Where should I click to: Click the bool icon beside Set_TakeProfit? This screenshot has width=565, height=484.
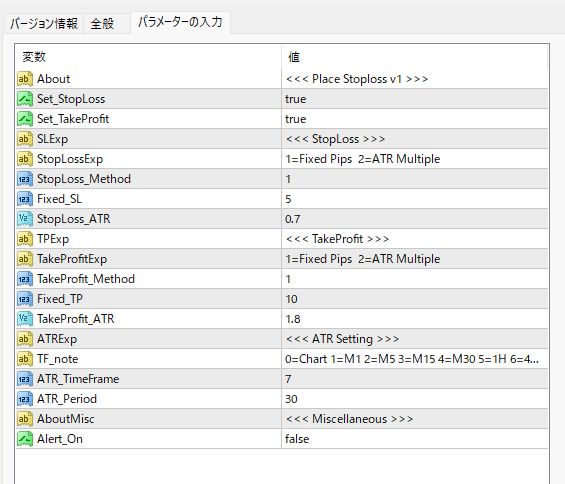(25, 119)
